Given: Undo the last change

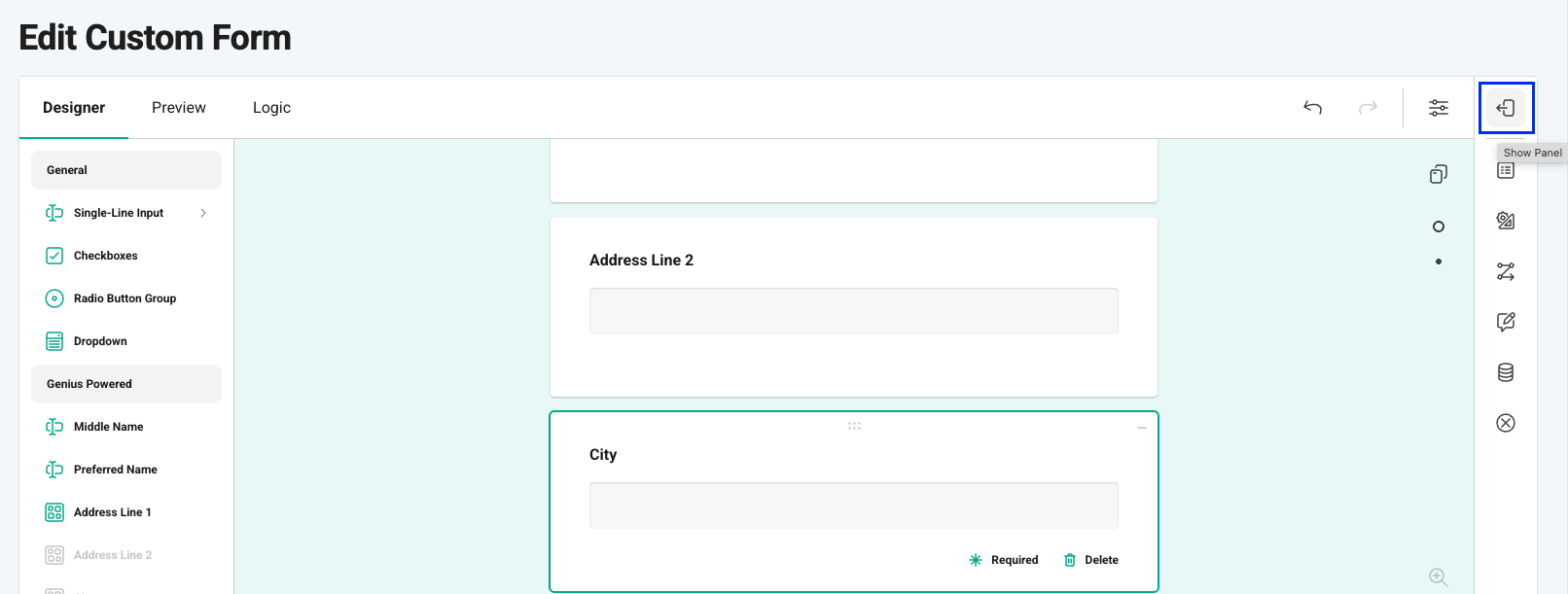Looking at the screenshot, I should pos(1313,108).
